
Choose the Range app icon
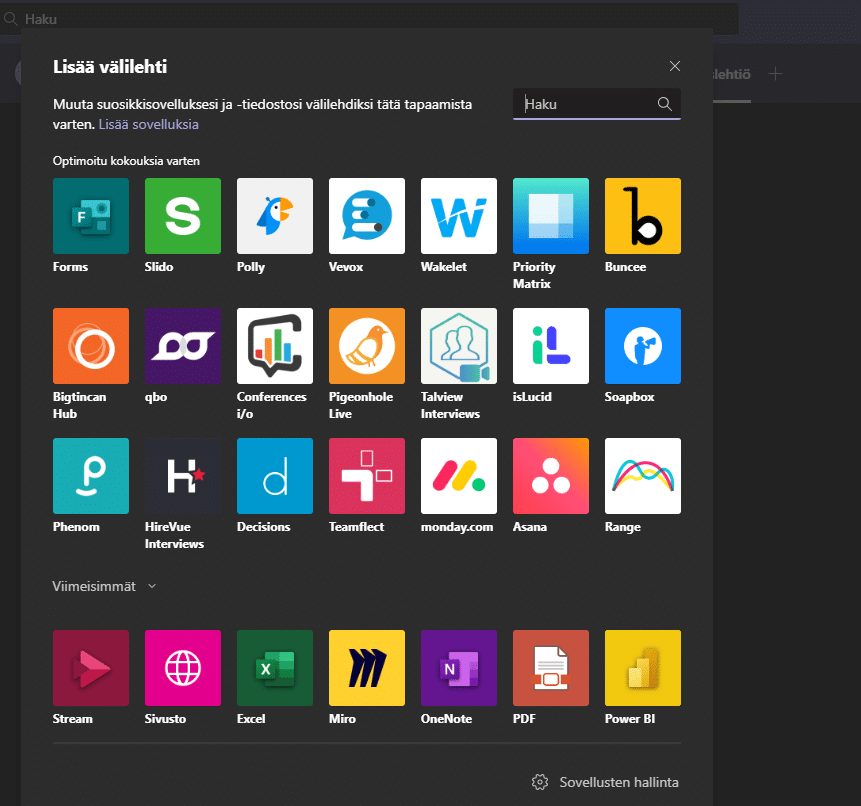pyautogui.click(x=642, y=476)
